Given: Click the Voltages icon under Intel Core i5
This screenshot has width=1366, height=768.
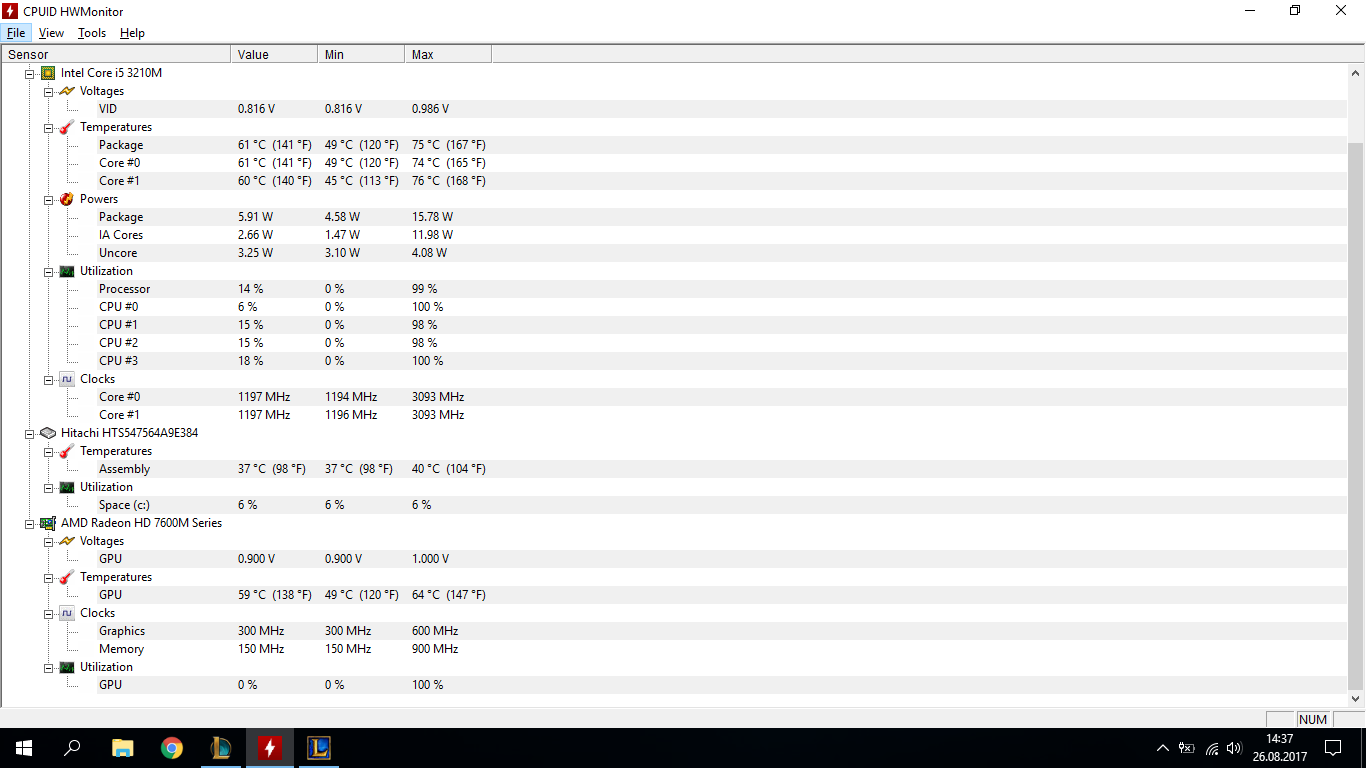Looking at the screenshot, I should click(67, 91).
